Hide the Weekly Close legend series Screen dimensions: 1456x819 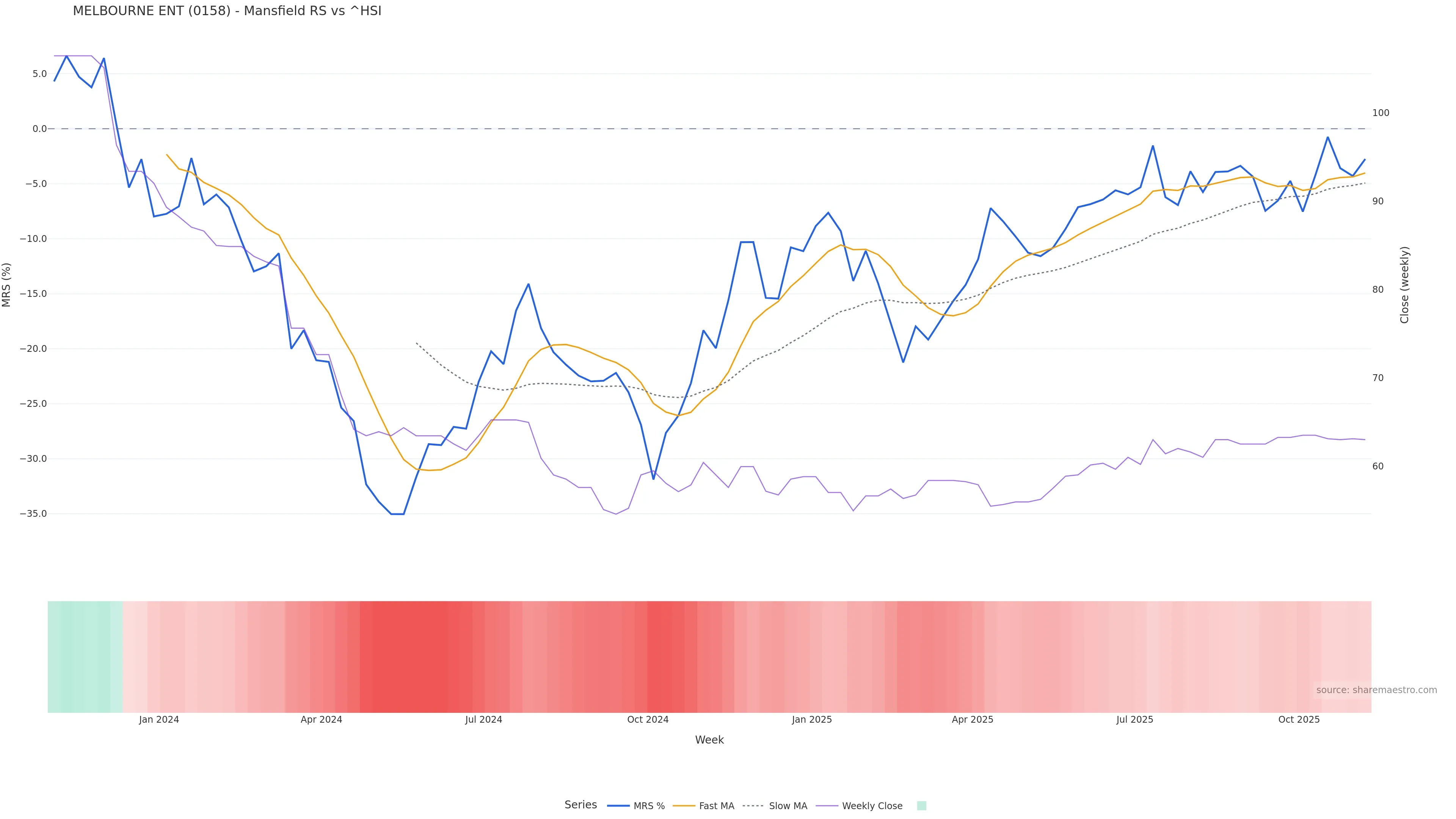[859, 806]
